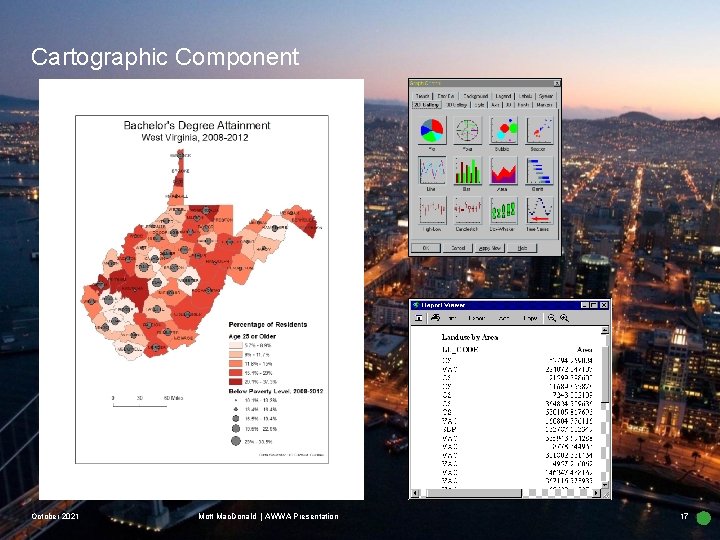Click Report Viewer horizontal scrollbar right arrow
Image resolution: width=720 pixels, height=540 pixels.
pos(596,493)
